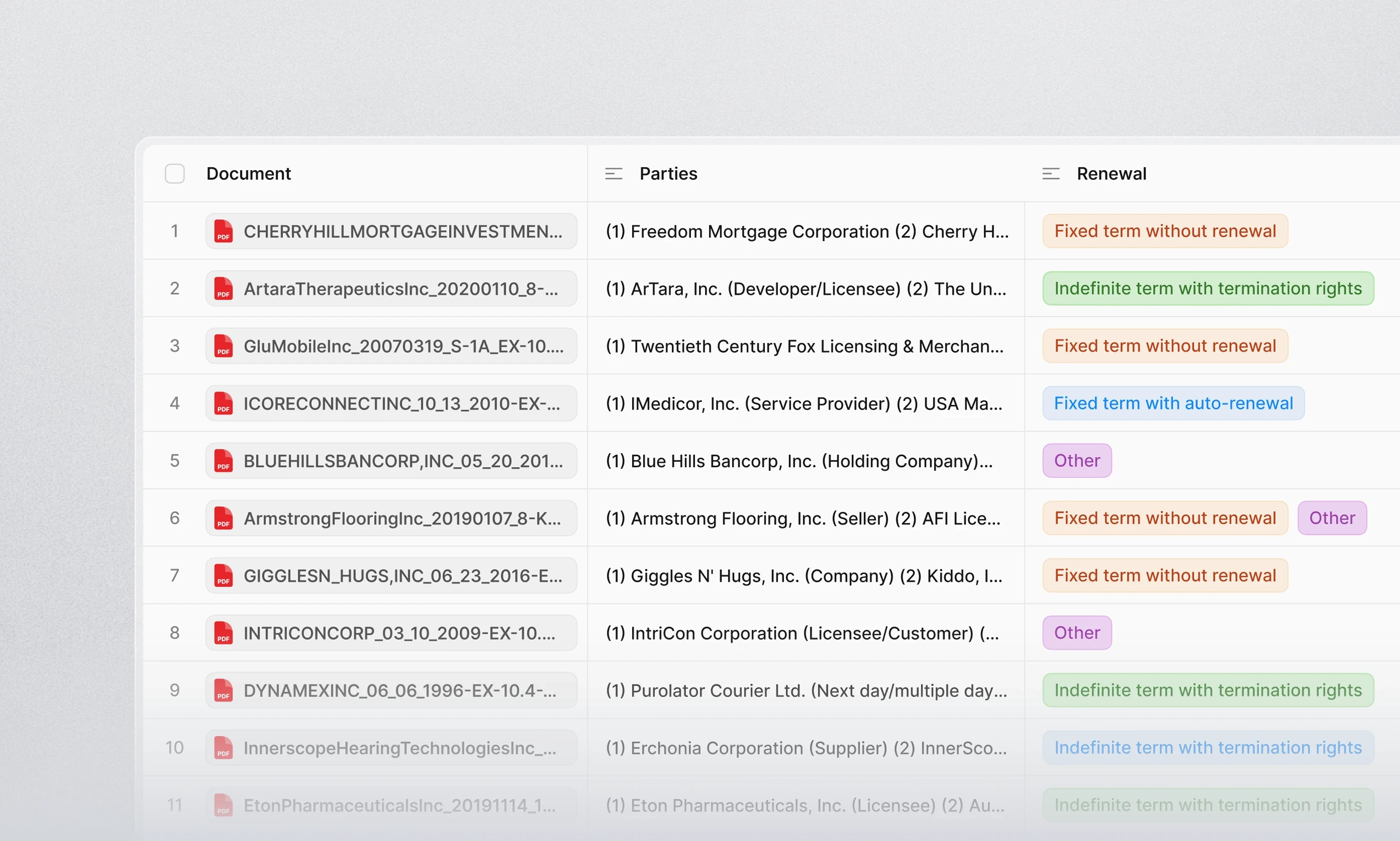Select the Document column header
Image resolution: width=1400 pixels, height=841 pixels.
pos(248,174)
